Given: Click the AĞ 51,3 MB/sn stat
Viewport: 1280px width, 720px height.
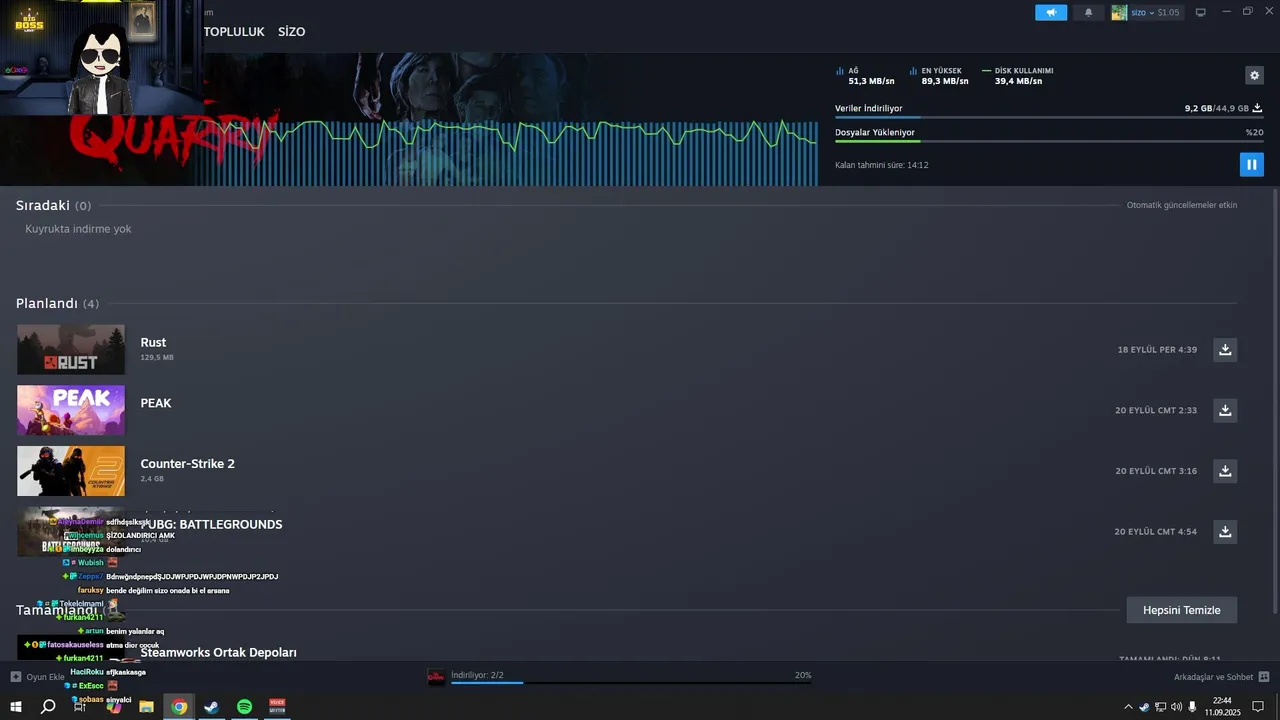Looking at the screenshot, I should (865, 76).
